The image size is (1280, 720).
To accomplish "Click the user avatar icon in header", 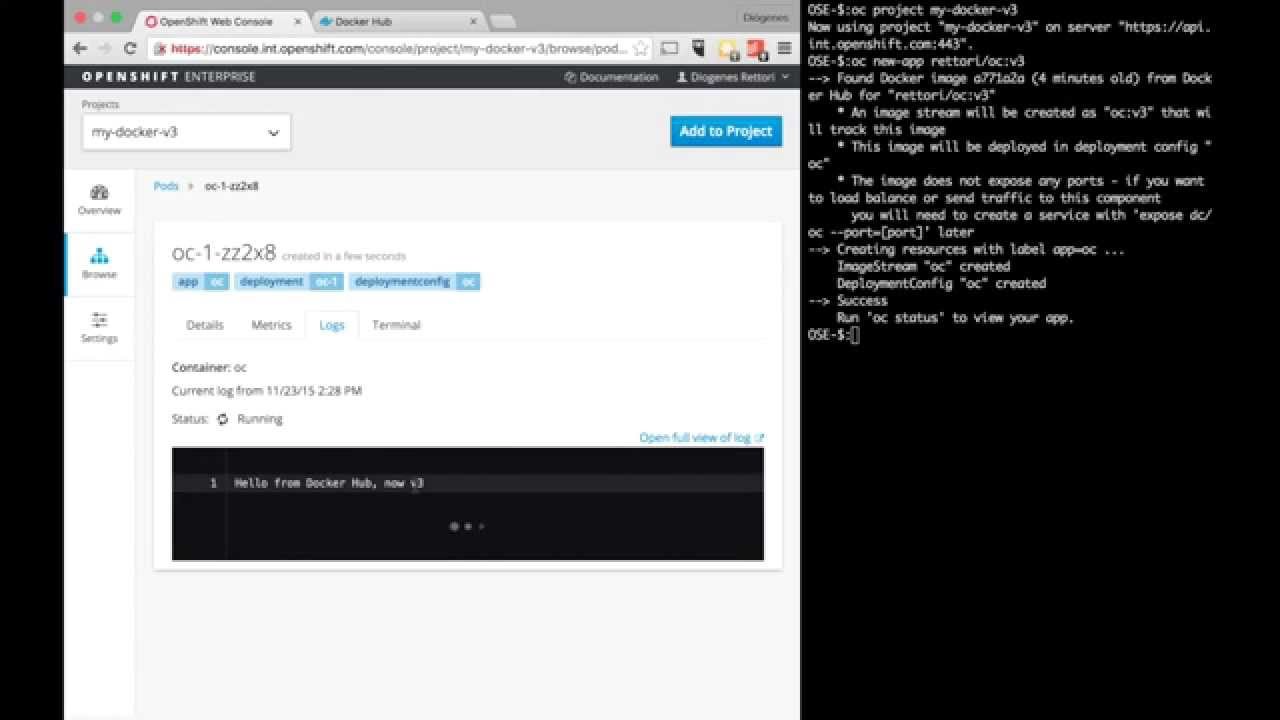I will (x=682, y=77).
